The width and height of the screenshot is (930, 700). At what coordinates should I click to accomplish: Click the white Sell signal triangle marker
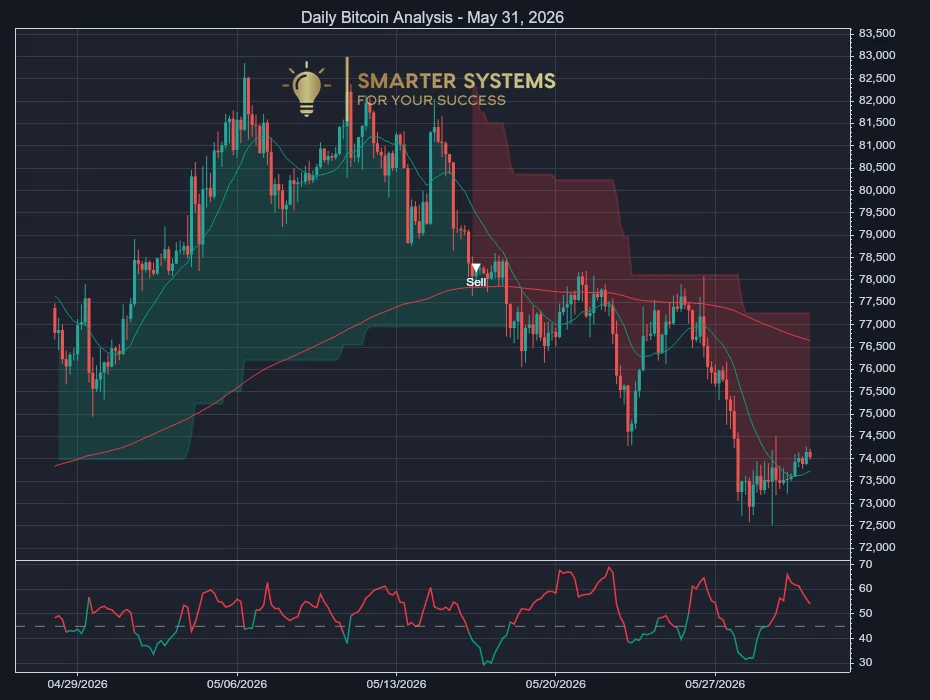pyautogui.click(x=476, y=269)
